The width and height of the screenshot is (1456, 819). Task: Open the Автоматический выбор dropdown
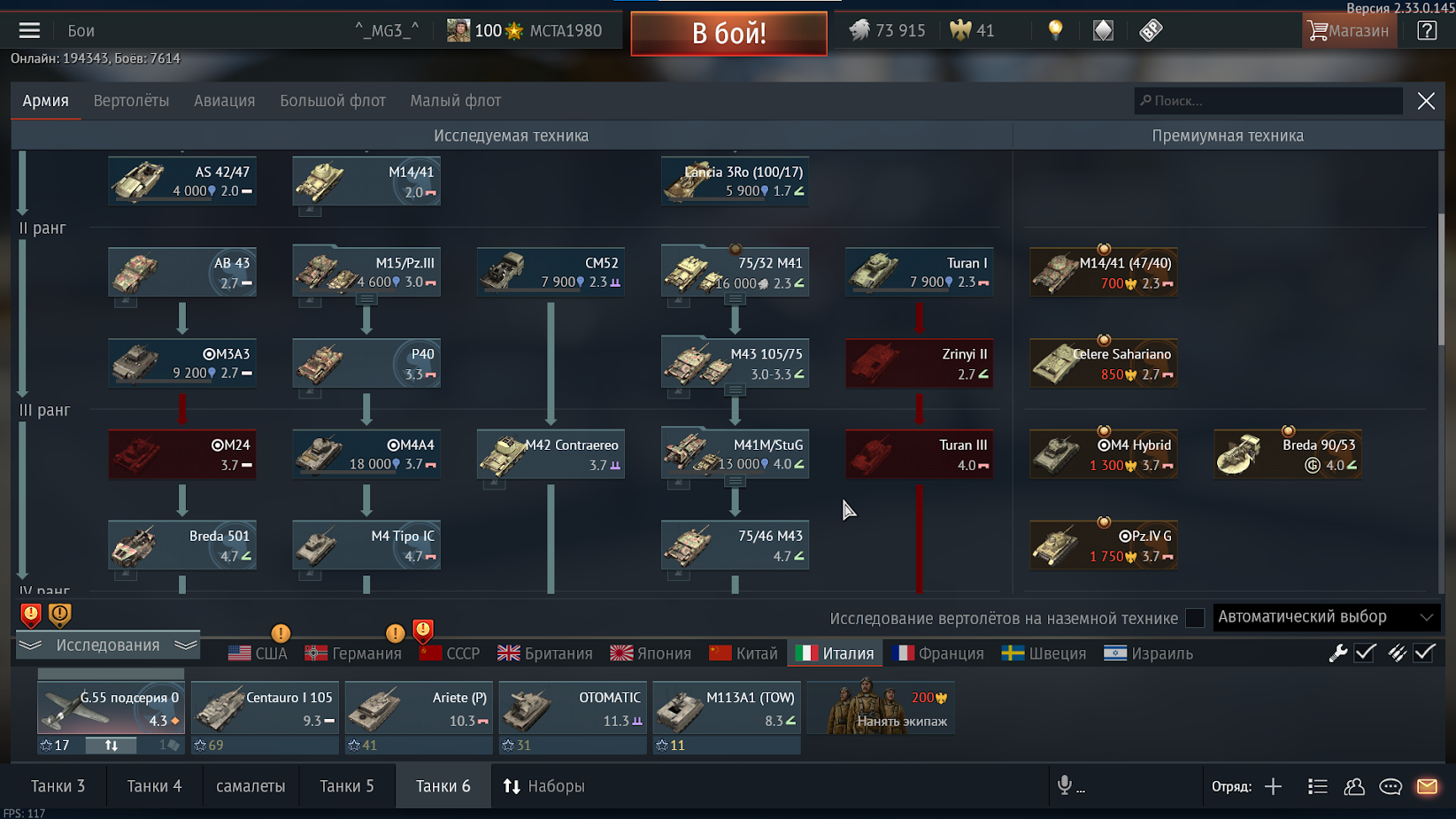pos(1326,617)
